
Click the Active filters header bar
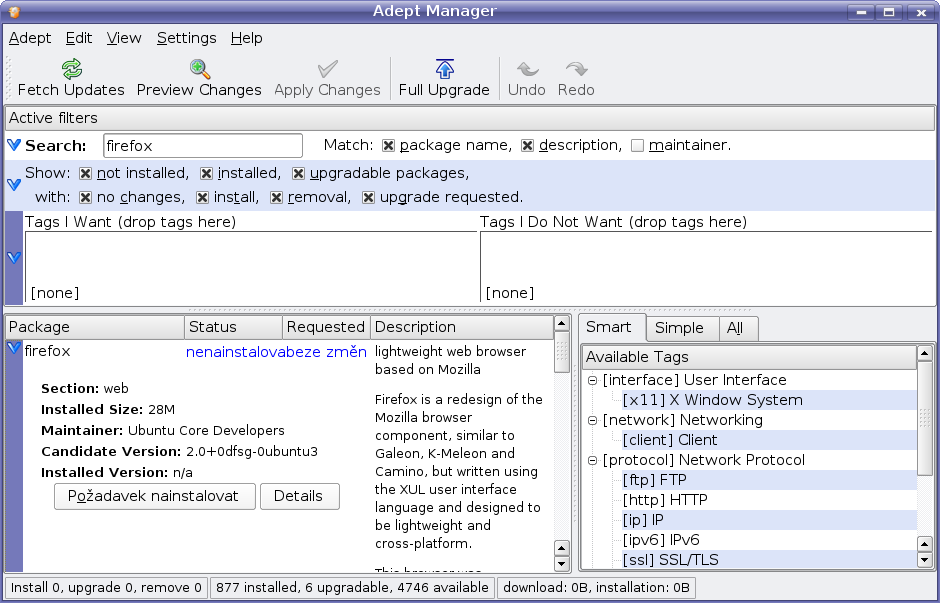pos(470,118)
